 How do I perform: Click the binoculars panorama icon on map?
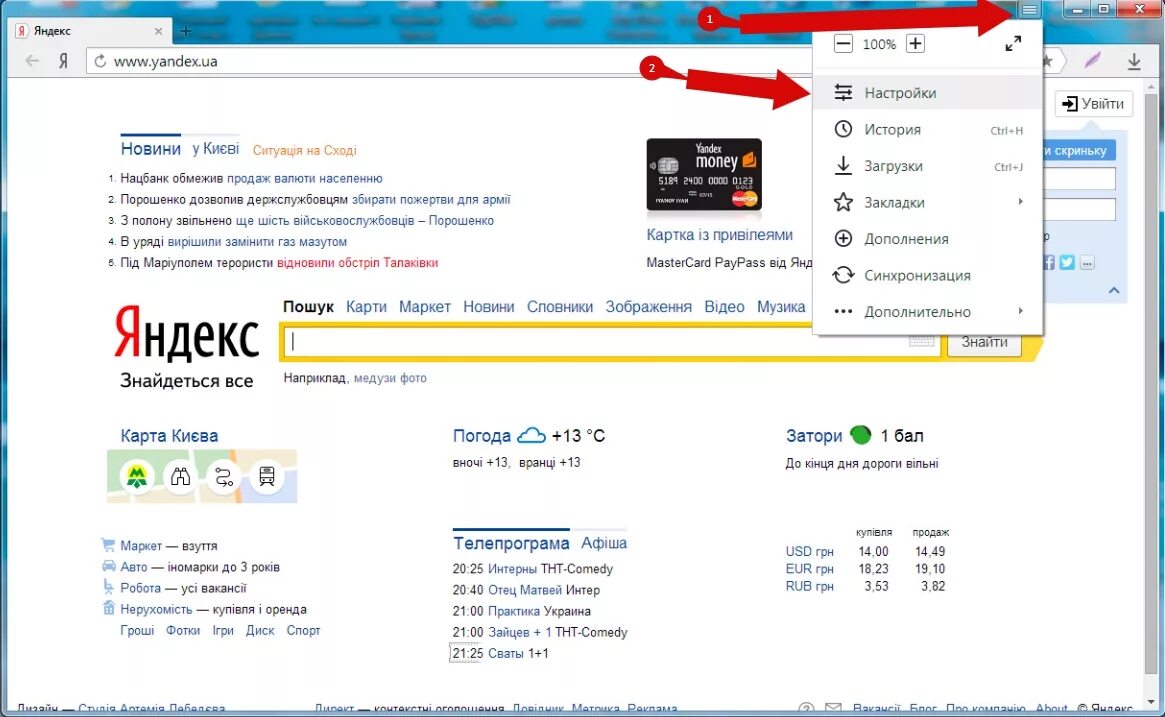coord(181,476)
